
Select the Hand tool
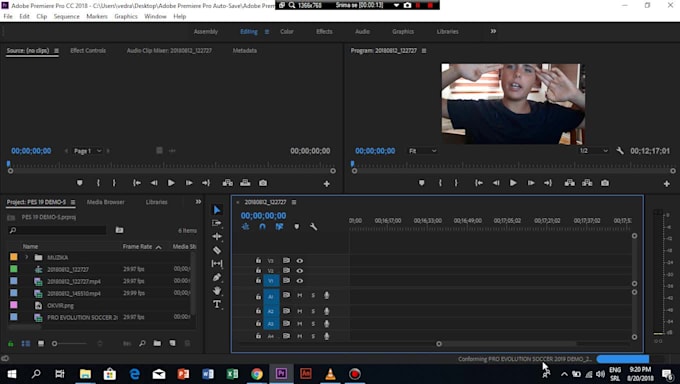[217, 291]
